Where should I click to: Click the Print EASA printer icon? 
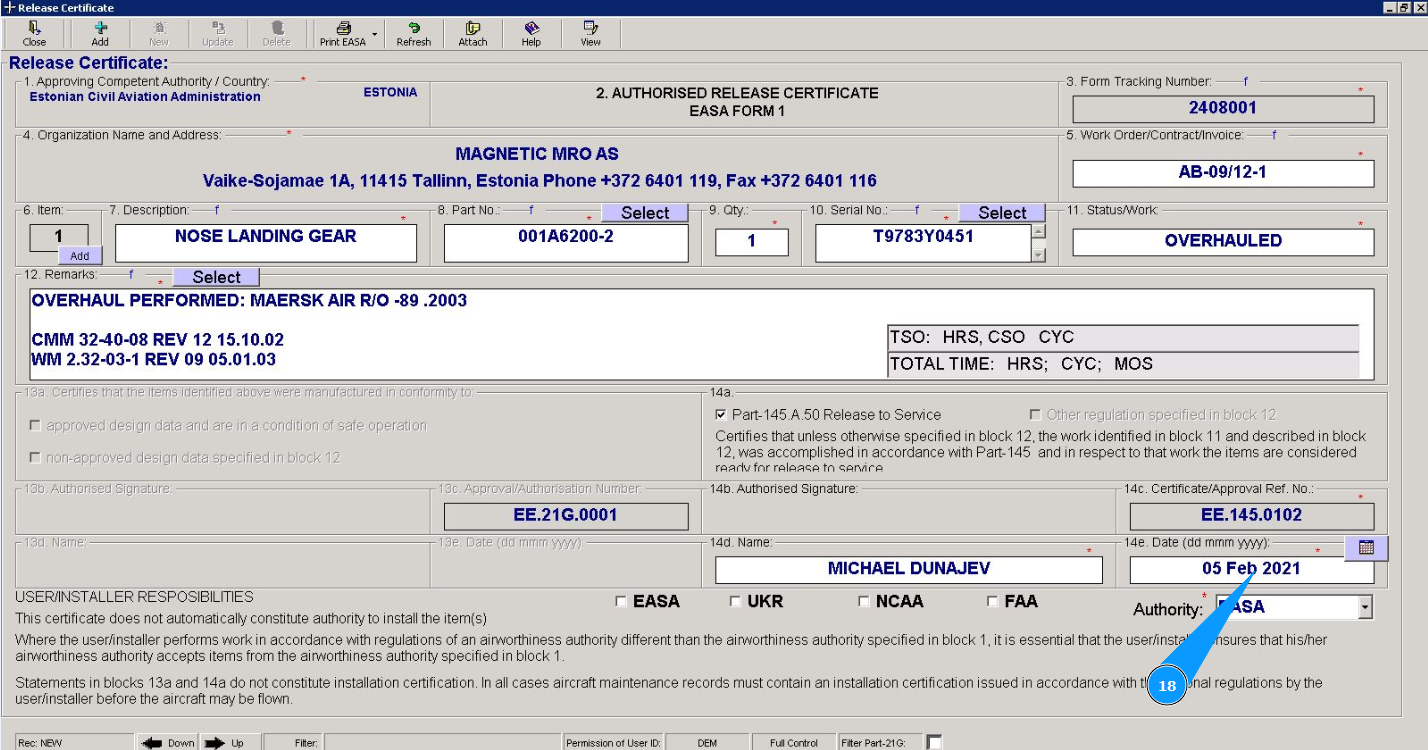click(x=343, y=29)
